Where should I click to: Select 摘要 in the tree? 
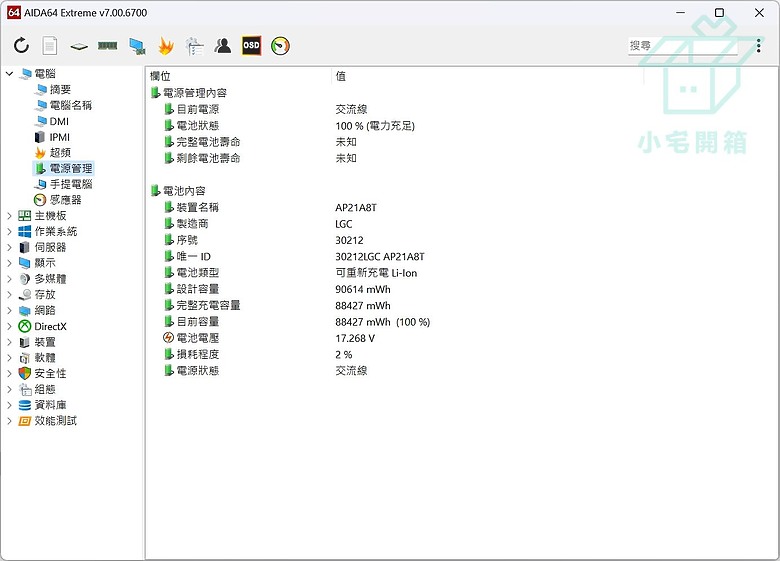[60, 90]
